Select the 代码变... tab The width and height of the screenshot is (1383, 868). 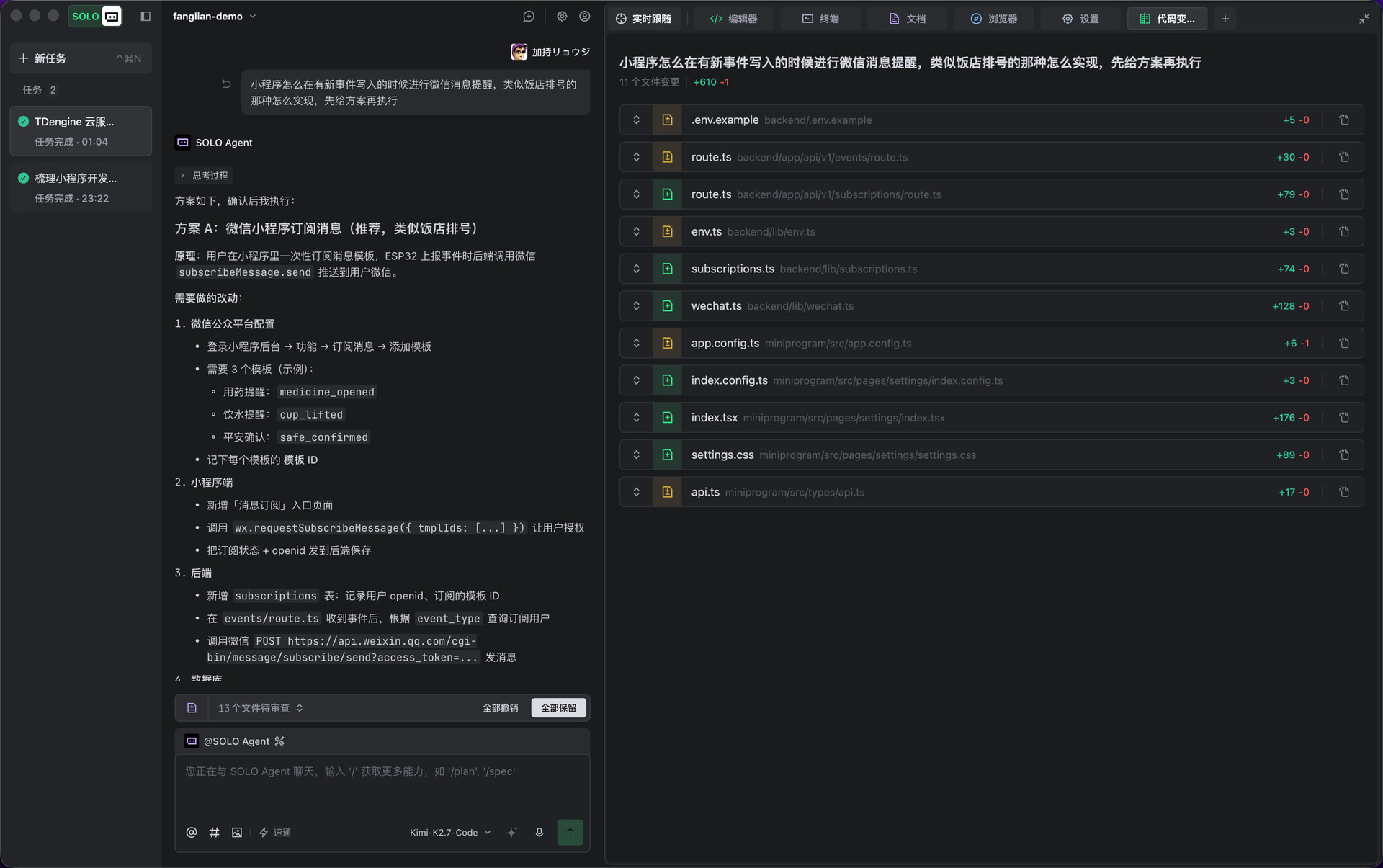click(x=1168, y=19)
